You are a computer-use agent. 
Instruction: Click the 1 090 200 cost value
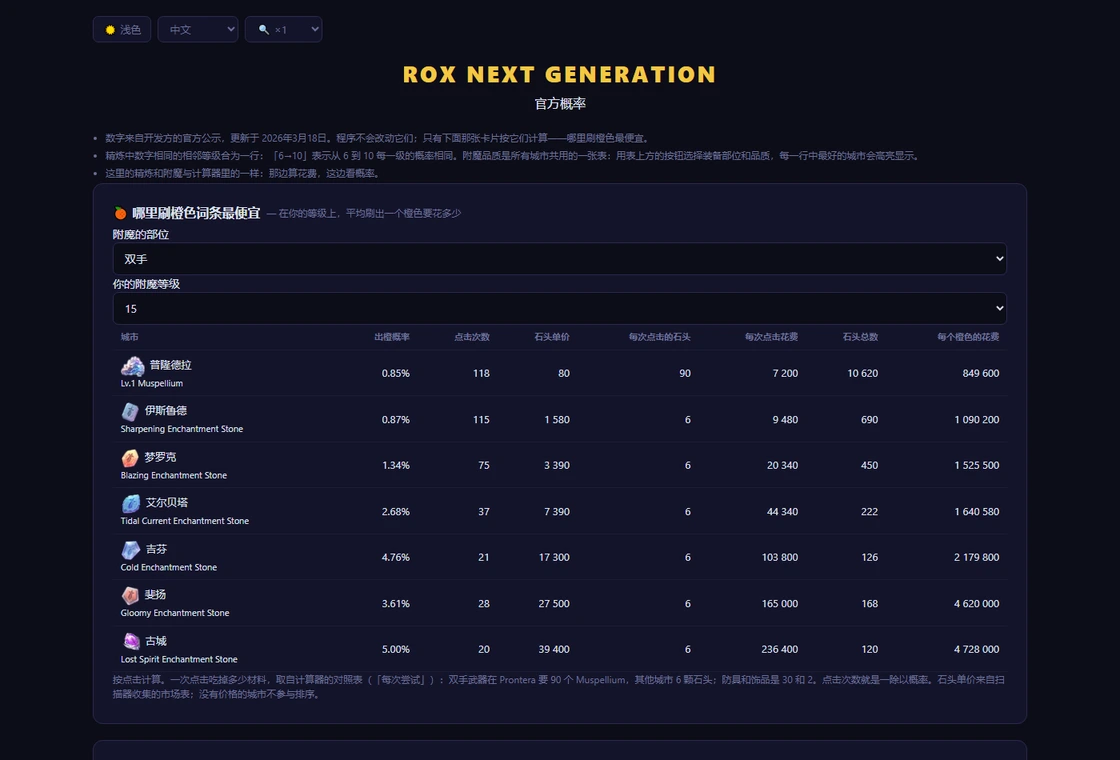click(976, 420)
